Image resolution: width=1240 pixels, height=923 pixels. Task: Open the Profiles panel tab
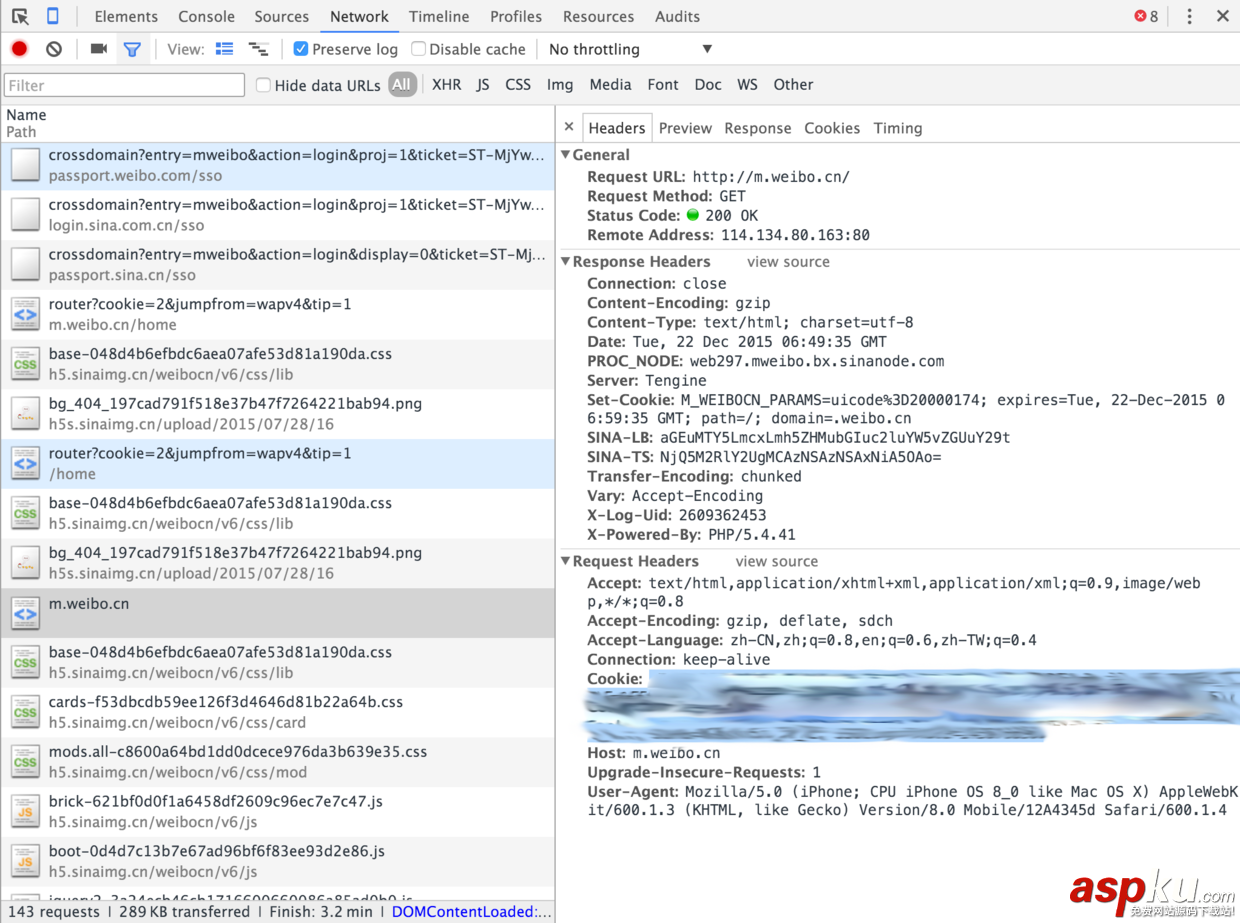tap(516, 16)
